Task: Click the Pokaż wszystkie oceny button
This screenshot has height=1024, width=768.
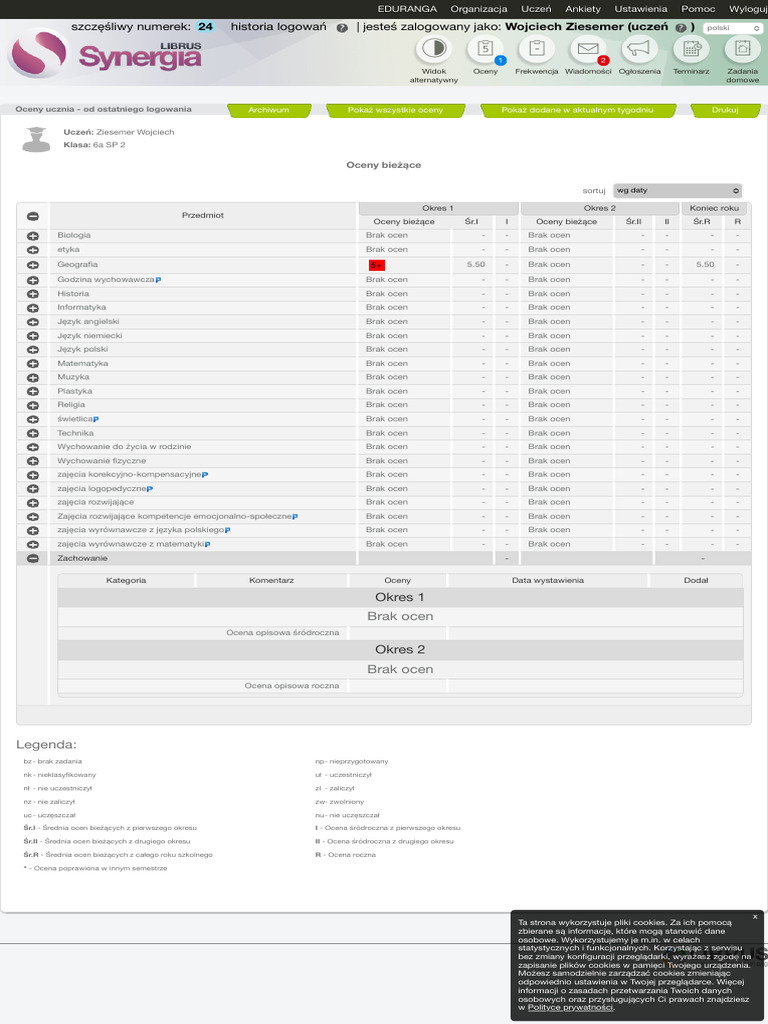Action: coord(395,110)
